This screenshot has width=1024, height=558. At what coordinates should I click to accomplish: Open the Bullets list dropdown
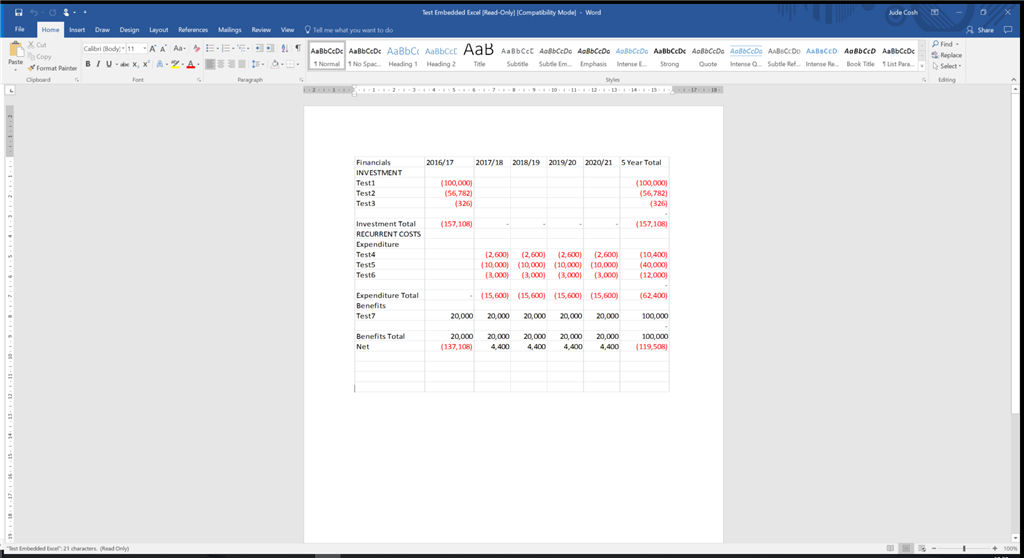coord(217,48)
